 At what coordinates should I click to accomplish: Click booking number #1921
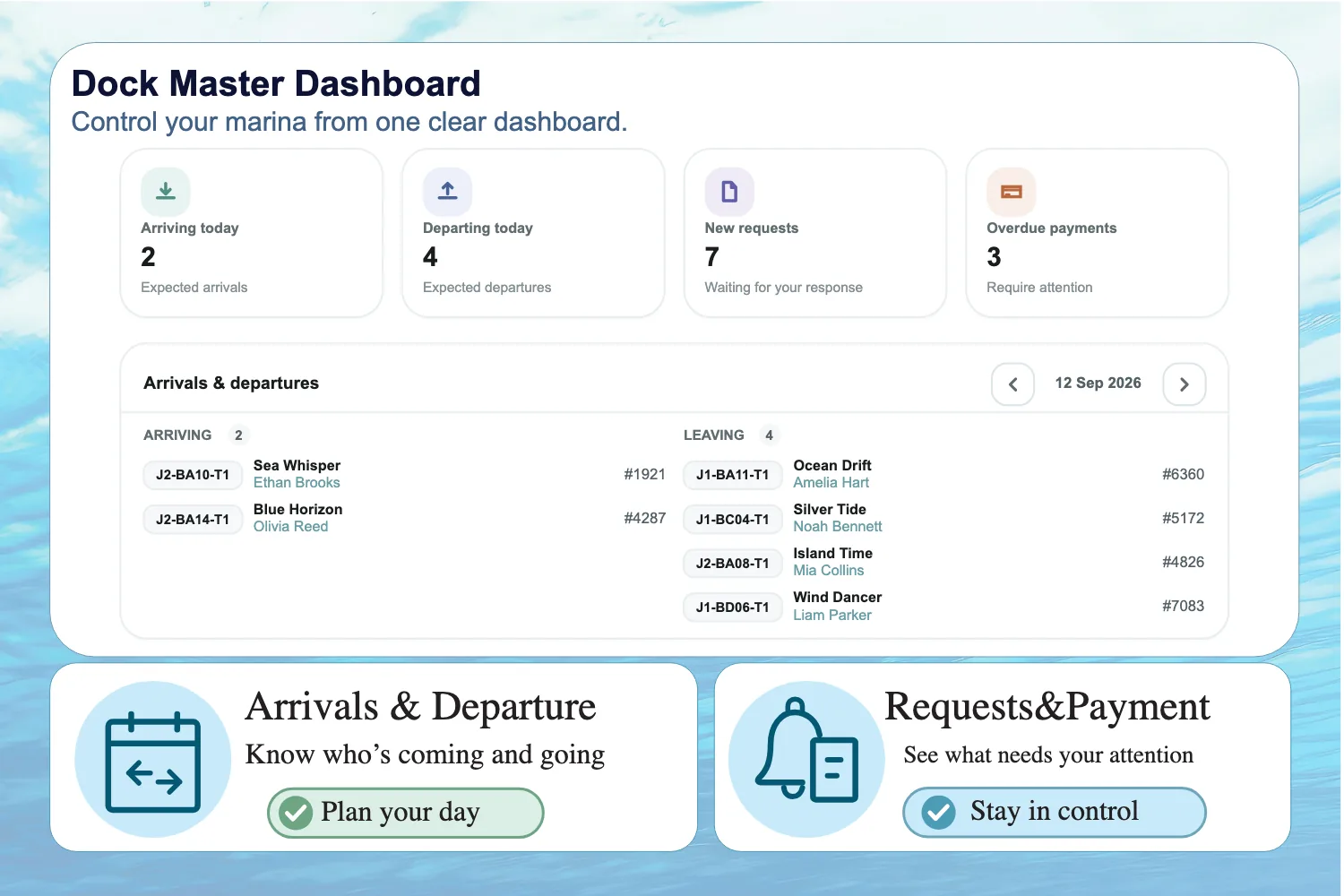[x=645, y=475]
